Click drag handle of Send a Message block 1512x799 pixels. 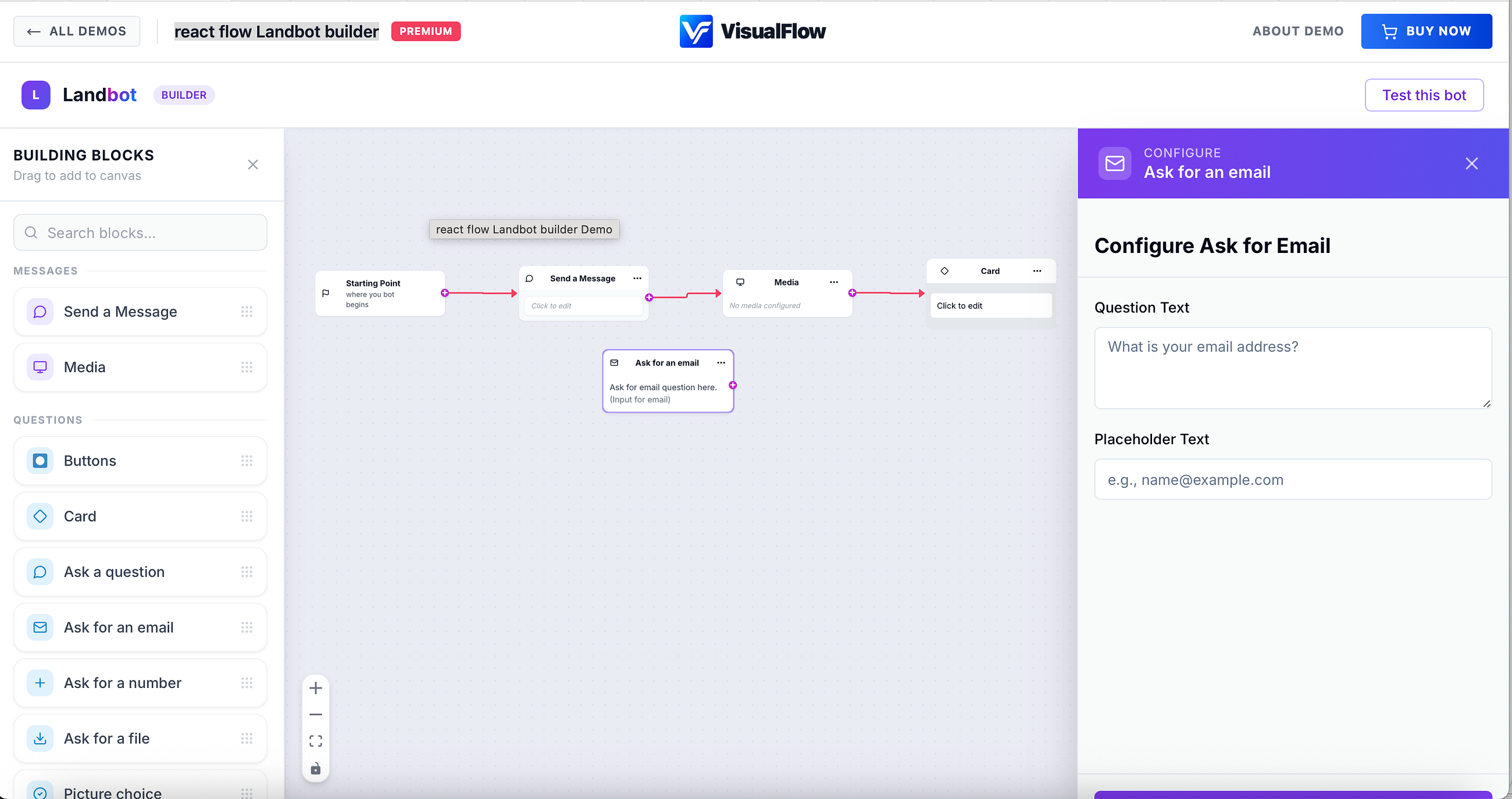(x=247, y=312)
